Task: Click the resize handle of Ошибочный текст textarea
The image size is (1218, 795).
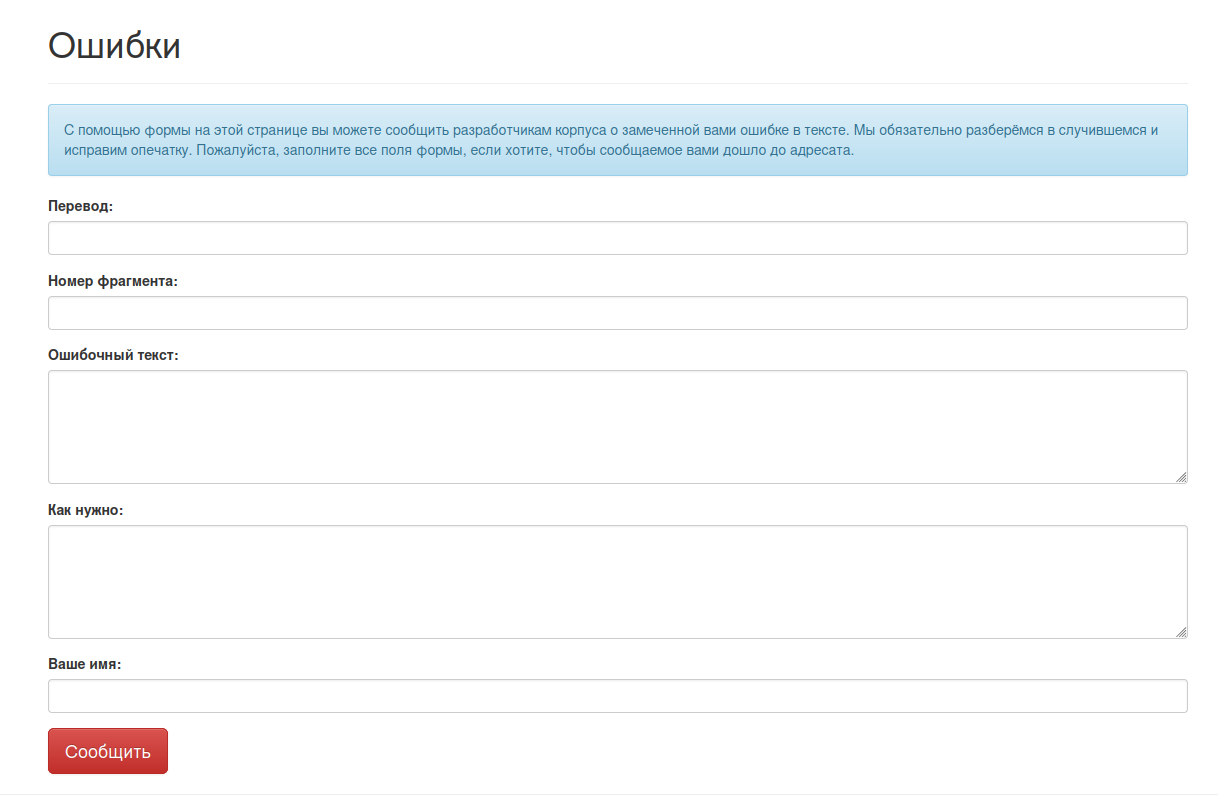Action: 1181,477
